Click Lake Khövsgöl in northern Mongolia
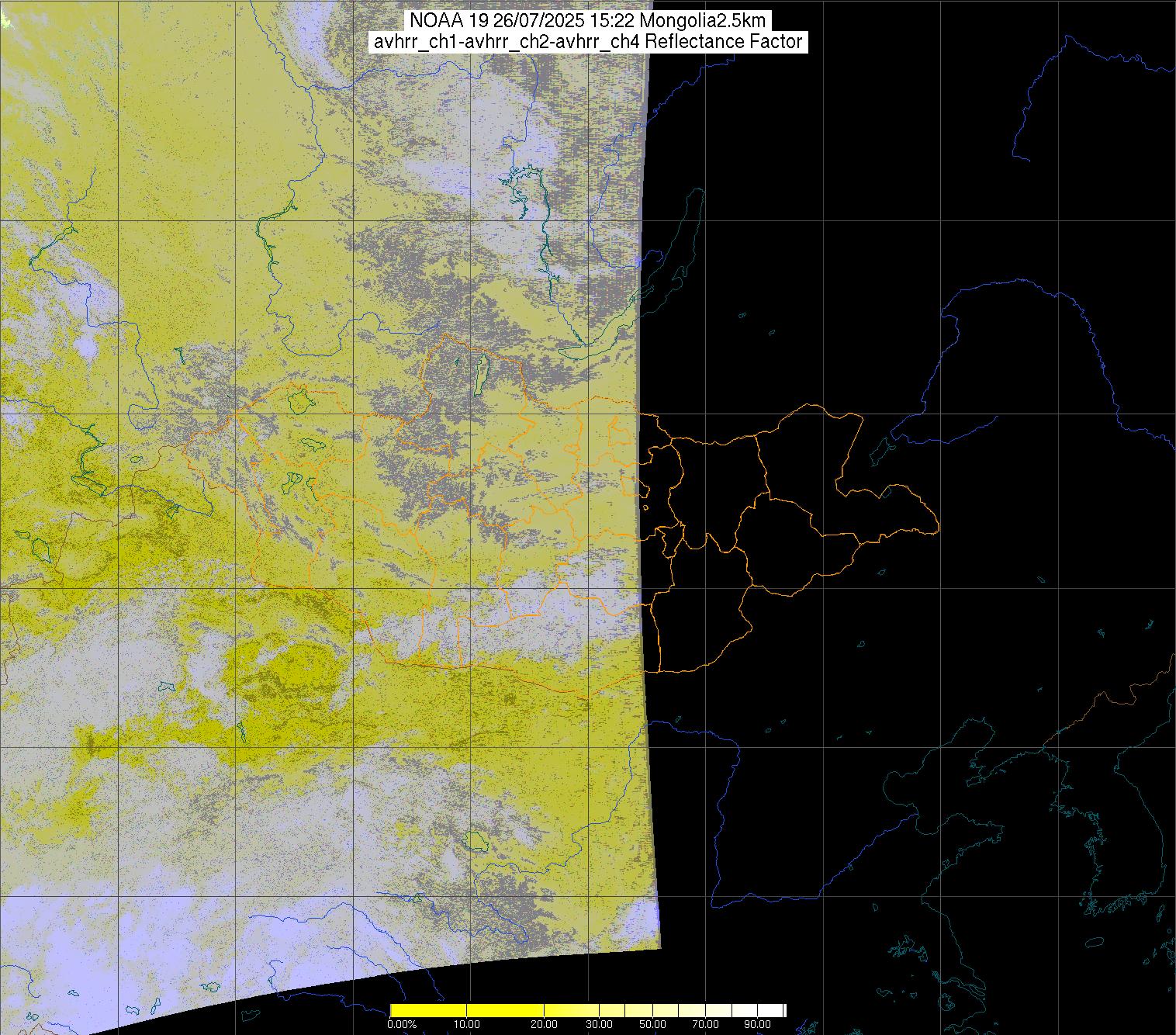Viewport: 1176px width, 1035px height. (482, 372)
